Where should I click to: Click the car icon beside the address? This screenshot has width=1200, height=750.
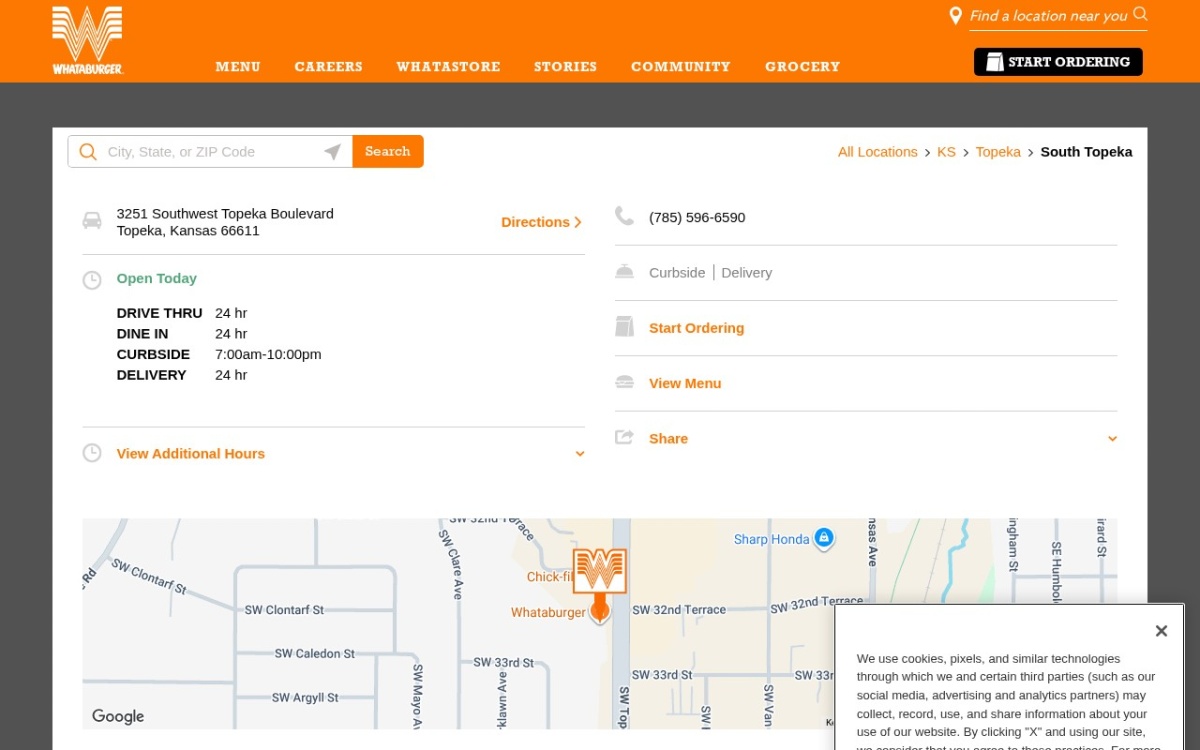pos(92,220)
